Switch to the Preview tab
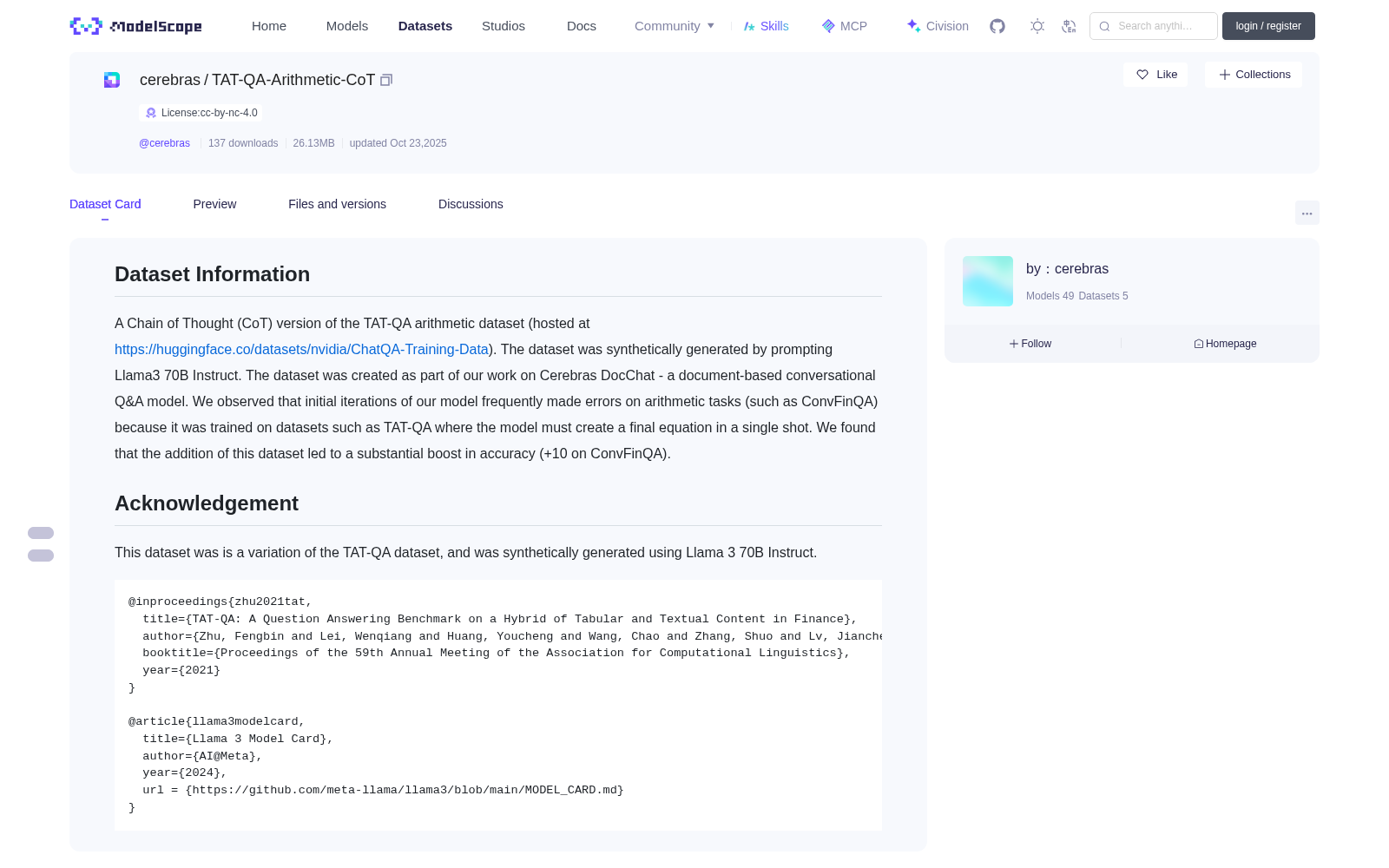The height and width of the screenshot is (868, 1389). [x=214, y=204]
